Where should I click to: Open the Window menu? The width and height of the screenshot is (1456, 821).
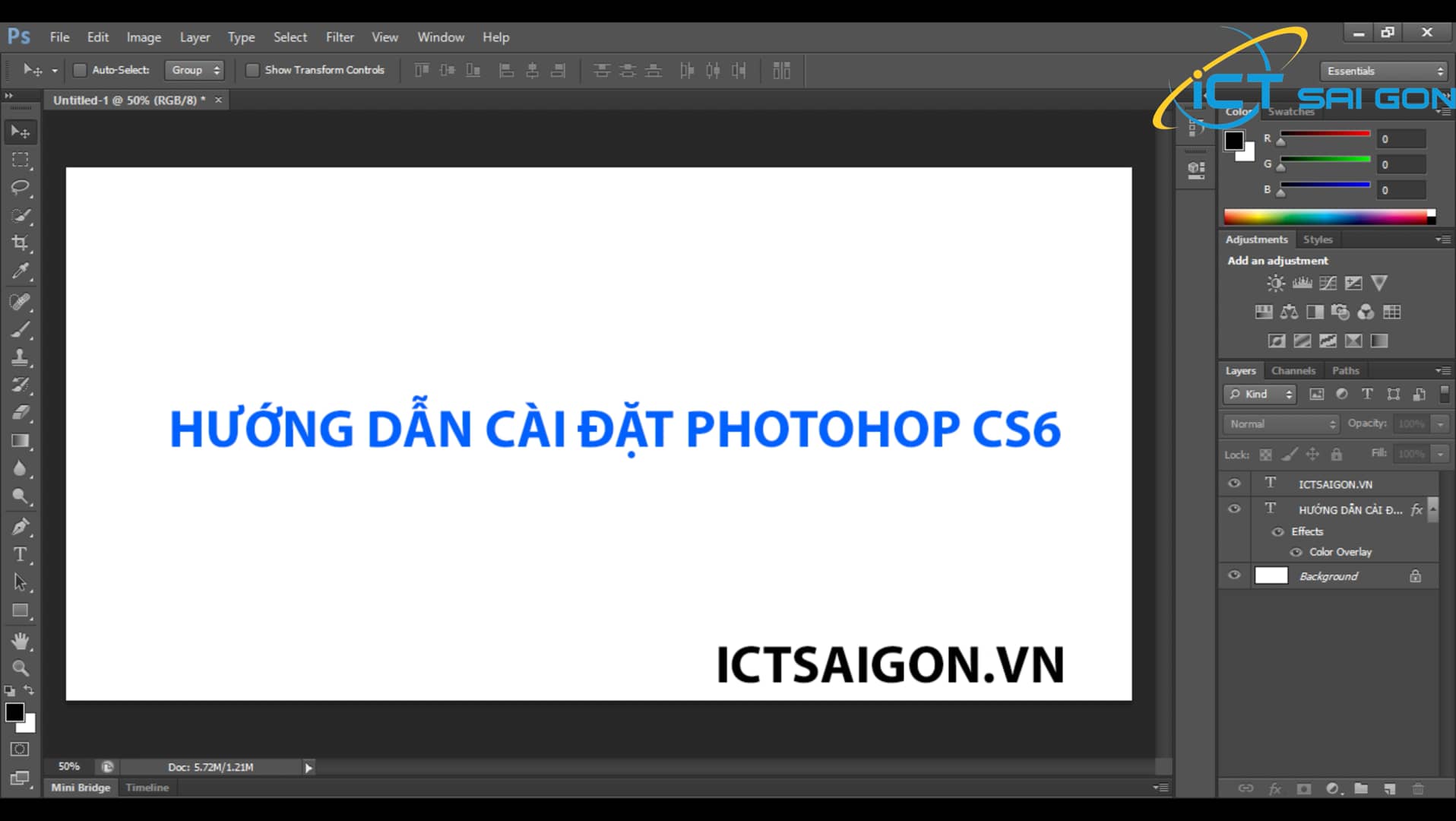click(x=441, y=36)
